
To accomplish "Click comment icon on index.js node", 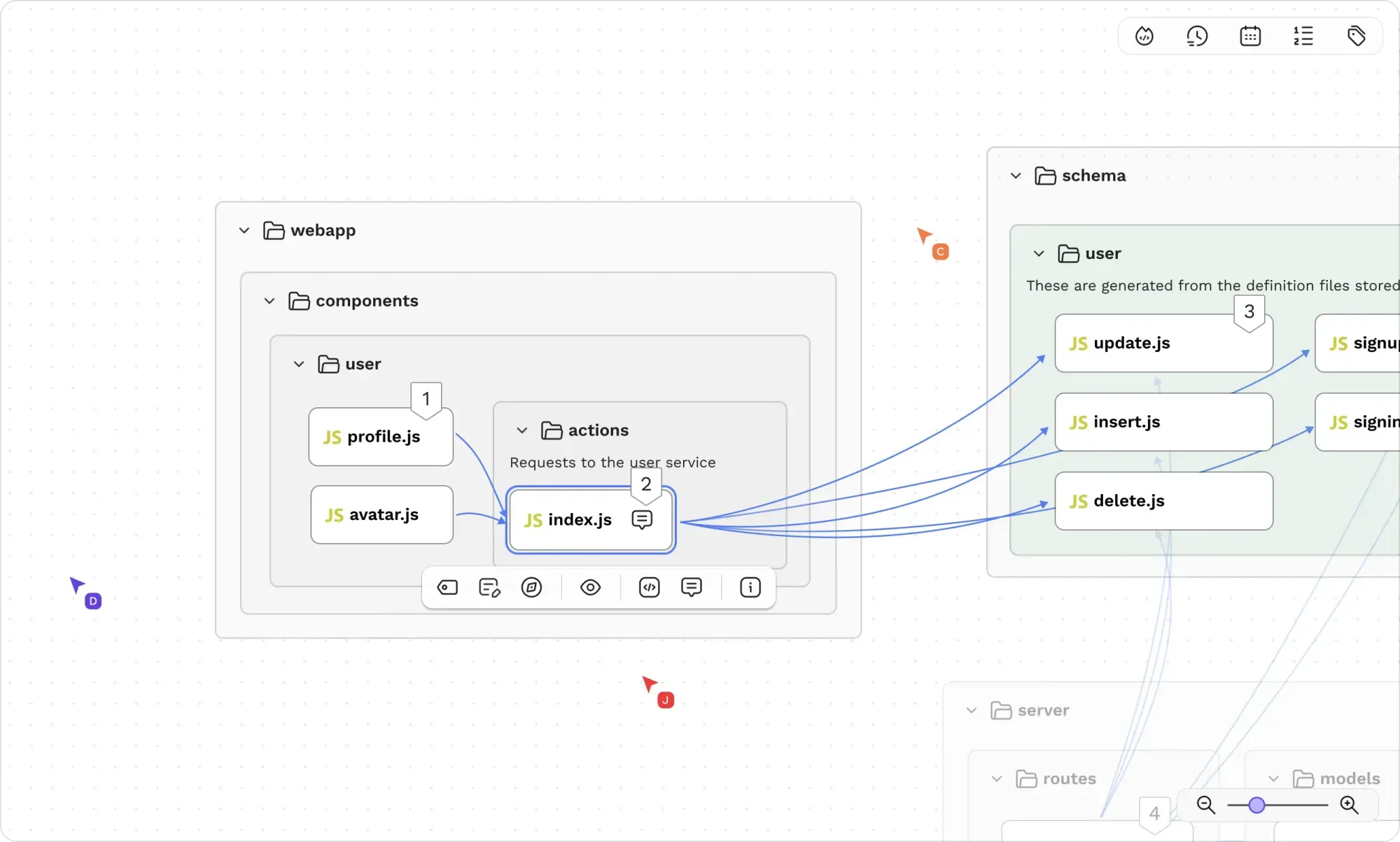I will pos(642,519).
